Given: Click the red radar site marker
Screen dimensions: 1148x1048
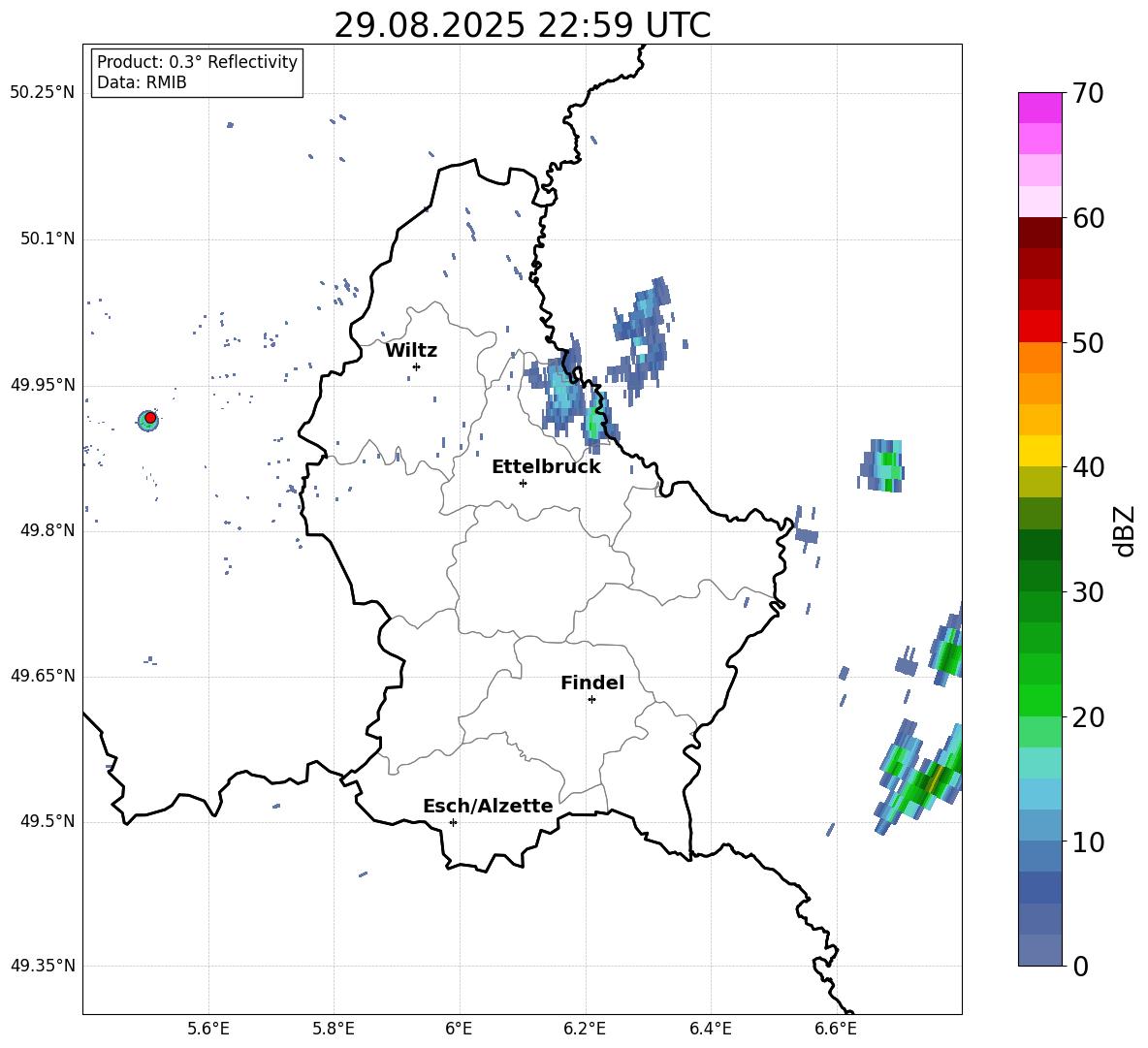Looking at the screenshot, I should coord(150,418).
